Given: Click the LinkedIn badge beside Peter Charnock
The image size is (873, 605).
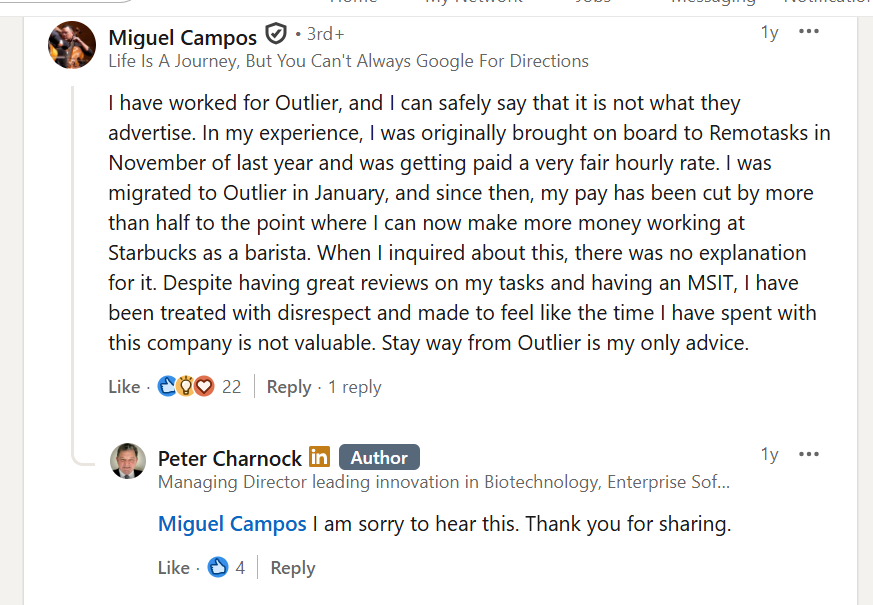Looking at the screenshot, I should click(x=320, y=457).
